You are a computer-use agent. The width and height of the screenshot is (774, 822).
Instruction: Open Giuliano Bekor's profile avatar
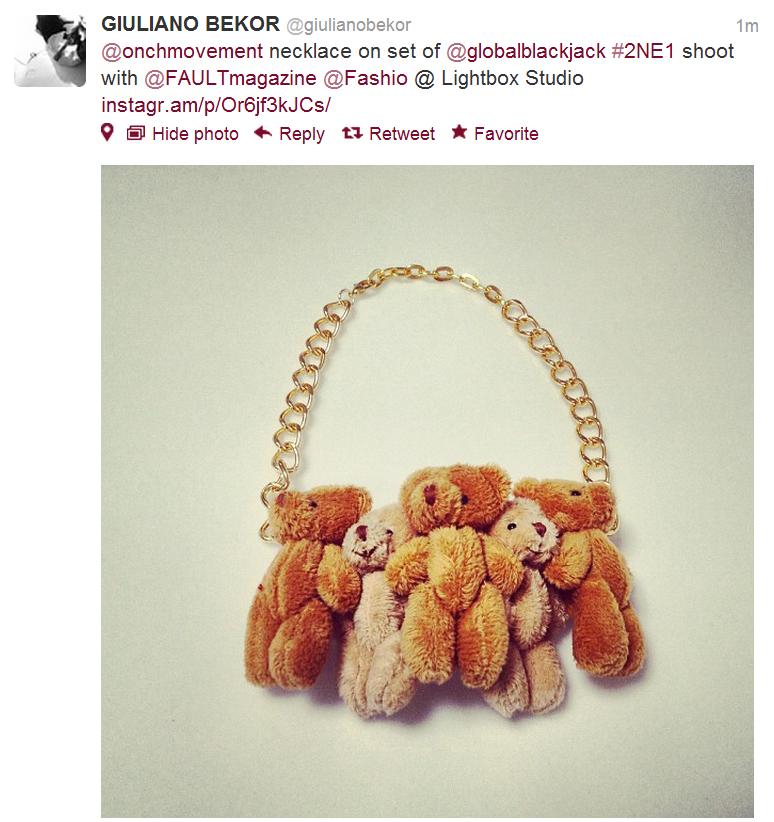[51, 51]
